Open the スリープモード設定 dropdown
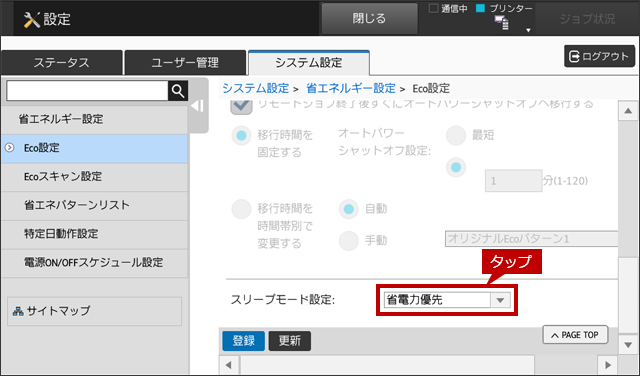This screenshot has height=376, width=640. 447,300
